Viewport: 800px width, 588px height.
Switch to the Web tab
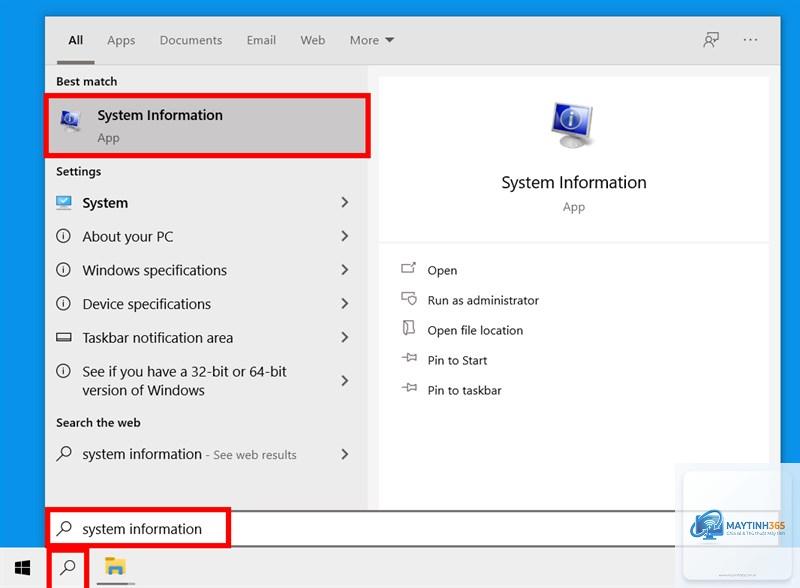tap(312, 40)
